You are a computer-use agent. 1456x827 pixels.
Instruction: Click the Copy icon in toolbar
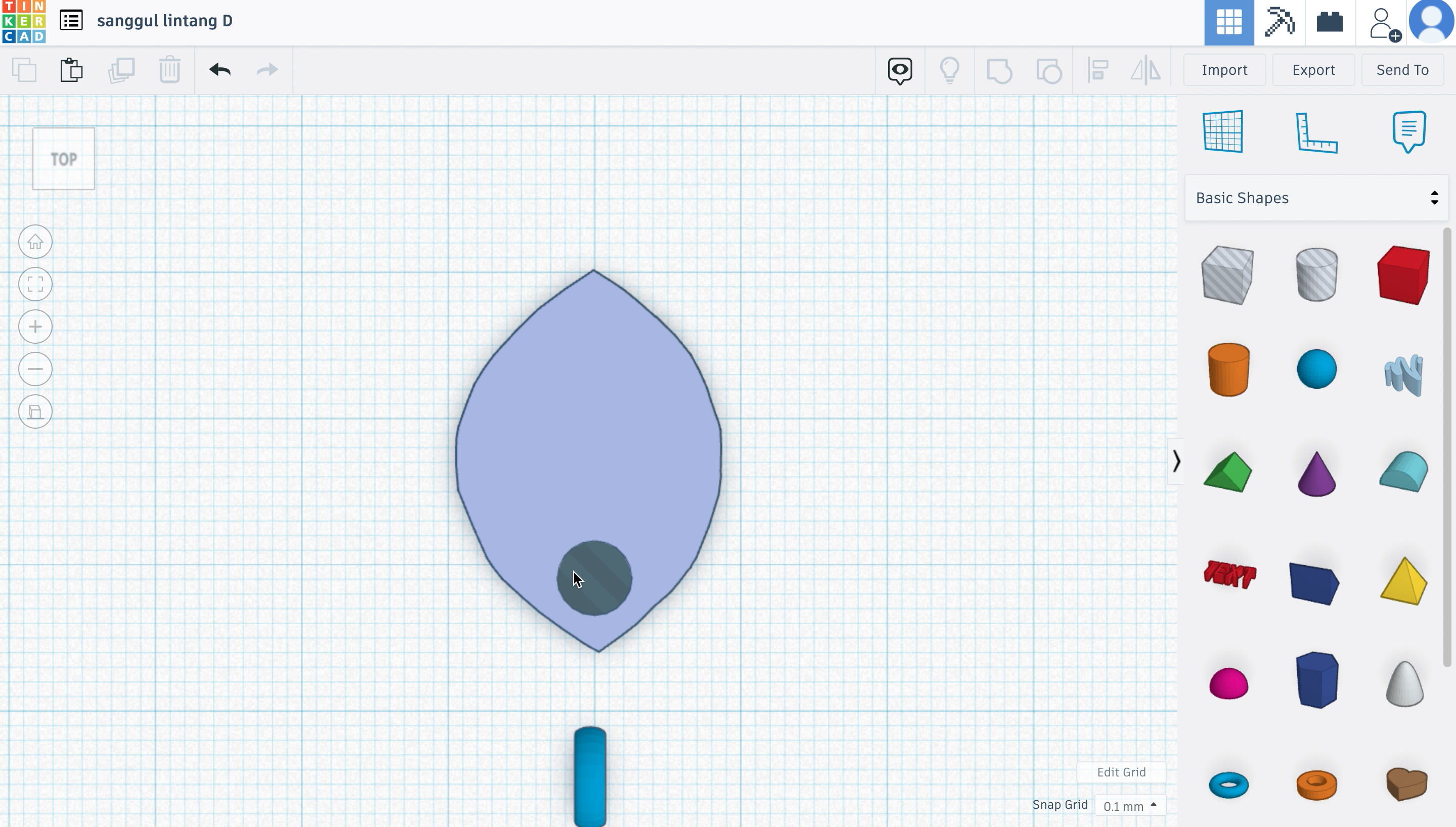point(24,70)
